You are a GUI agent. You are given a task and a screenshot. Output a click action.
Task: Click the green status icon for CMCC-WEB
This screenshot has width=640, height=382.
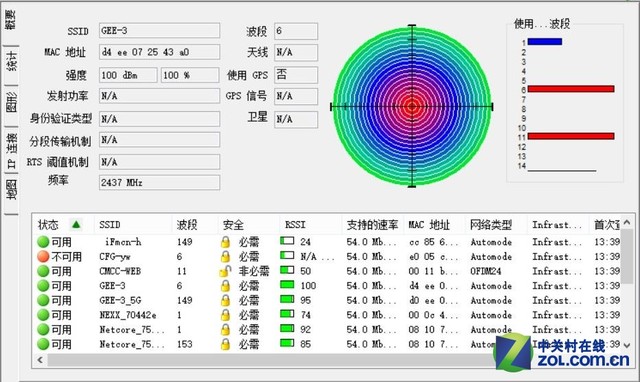(x=43, y=271)
